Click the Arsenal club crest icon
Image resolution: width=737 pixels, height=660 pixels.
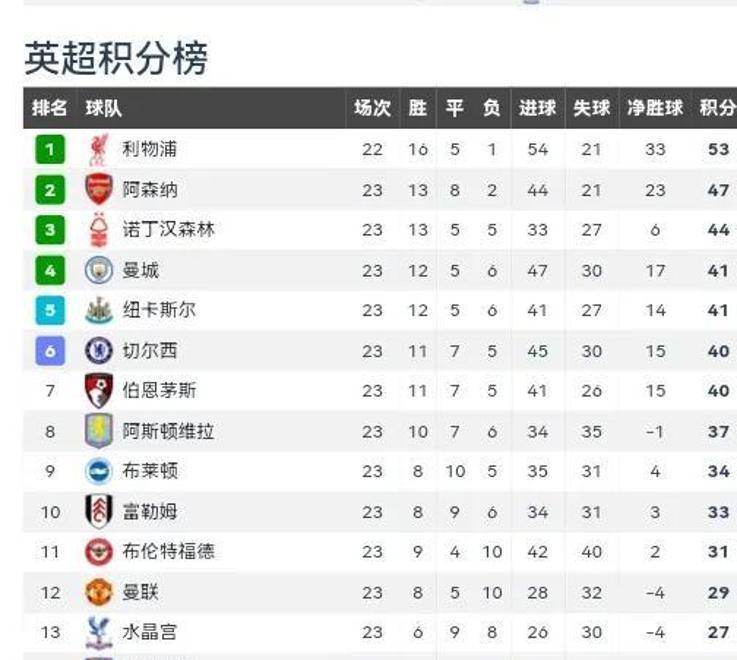tap(99, 189)
